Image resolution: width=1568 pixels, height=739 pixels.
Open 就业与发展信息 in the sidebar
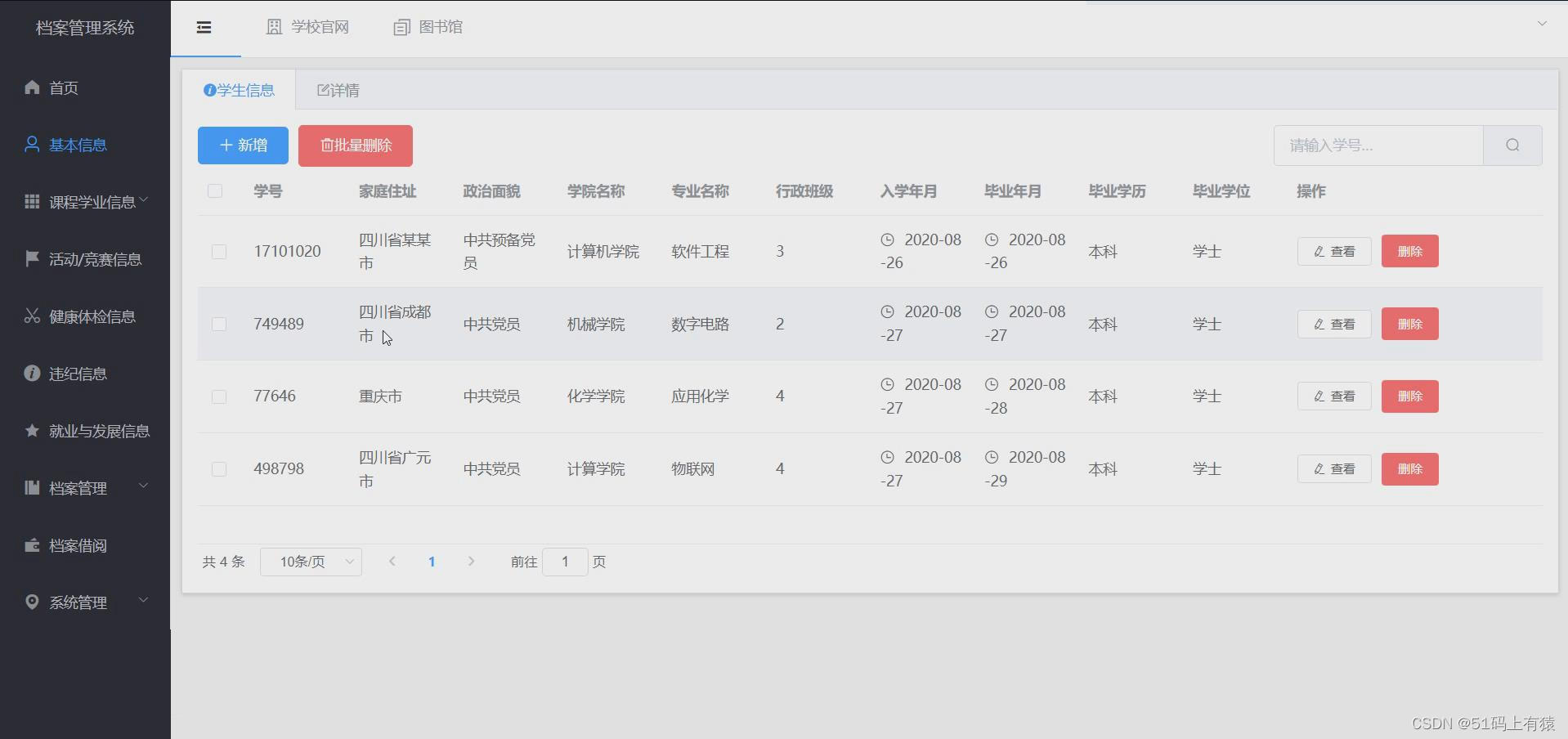(x=85, y=431)
